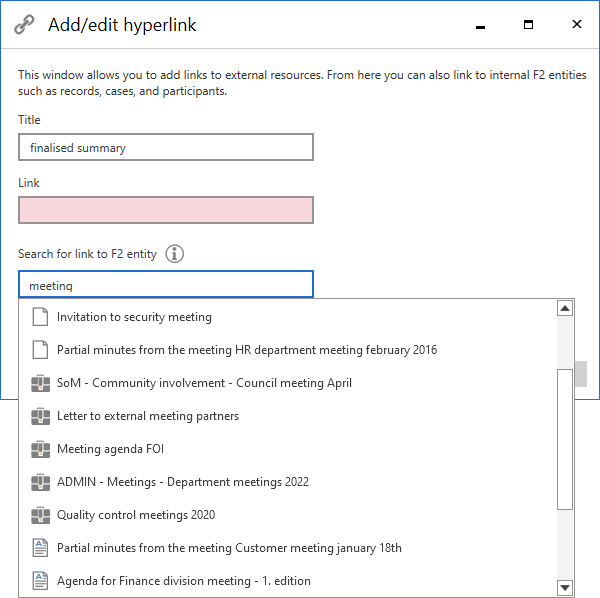Click document icon beside HR department minutes
This screenshot has width=600, height=598.
pos(40,350)
